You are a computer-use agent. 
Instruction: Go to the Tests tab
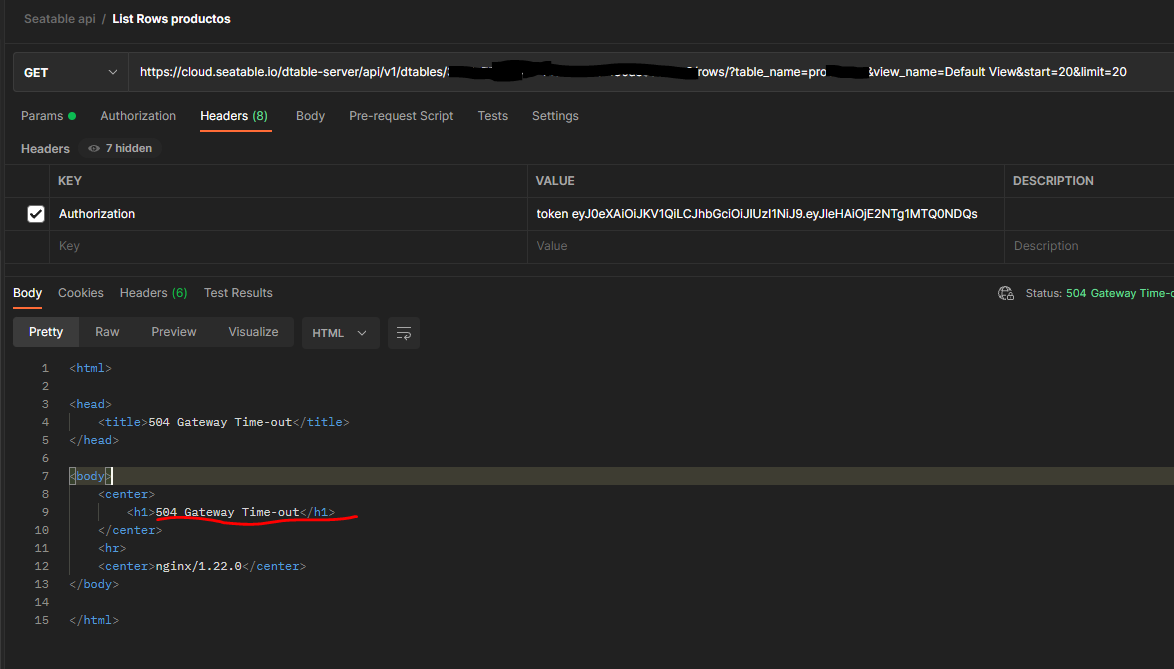pyautogui.click(x=492, y=116)
